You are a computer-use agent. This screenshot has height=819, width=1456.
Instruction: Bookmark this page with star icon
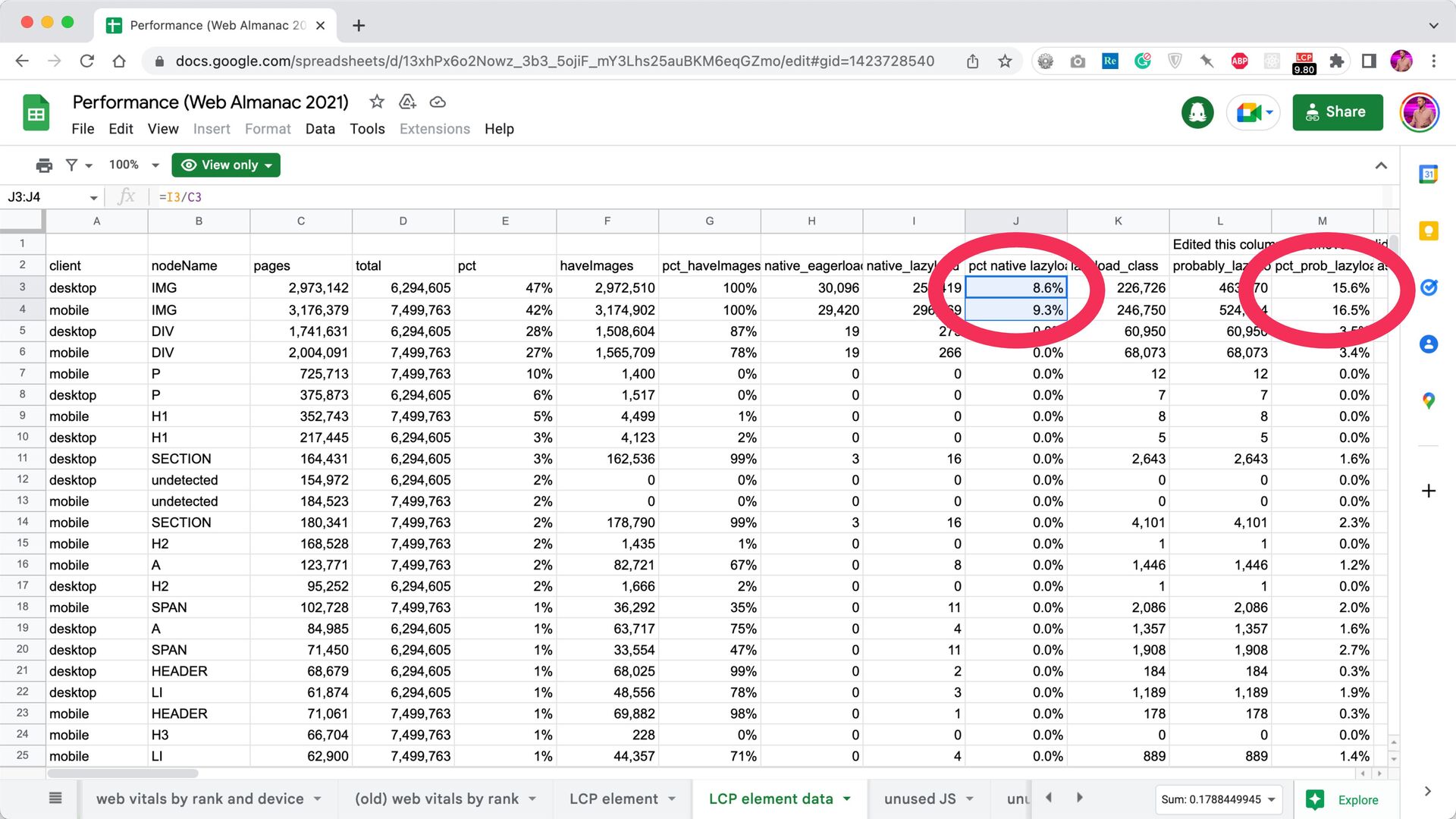(x=1005, y=61)
